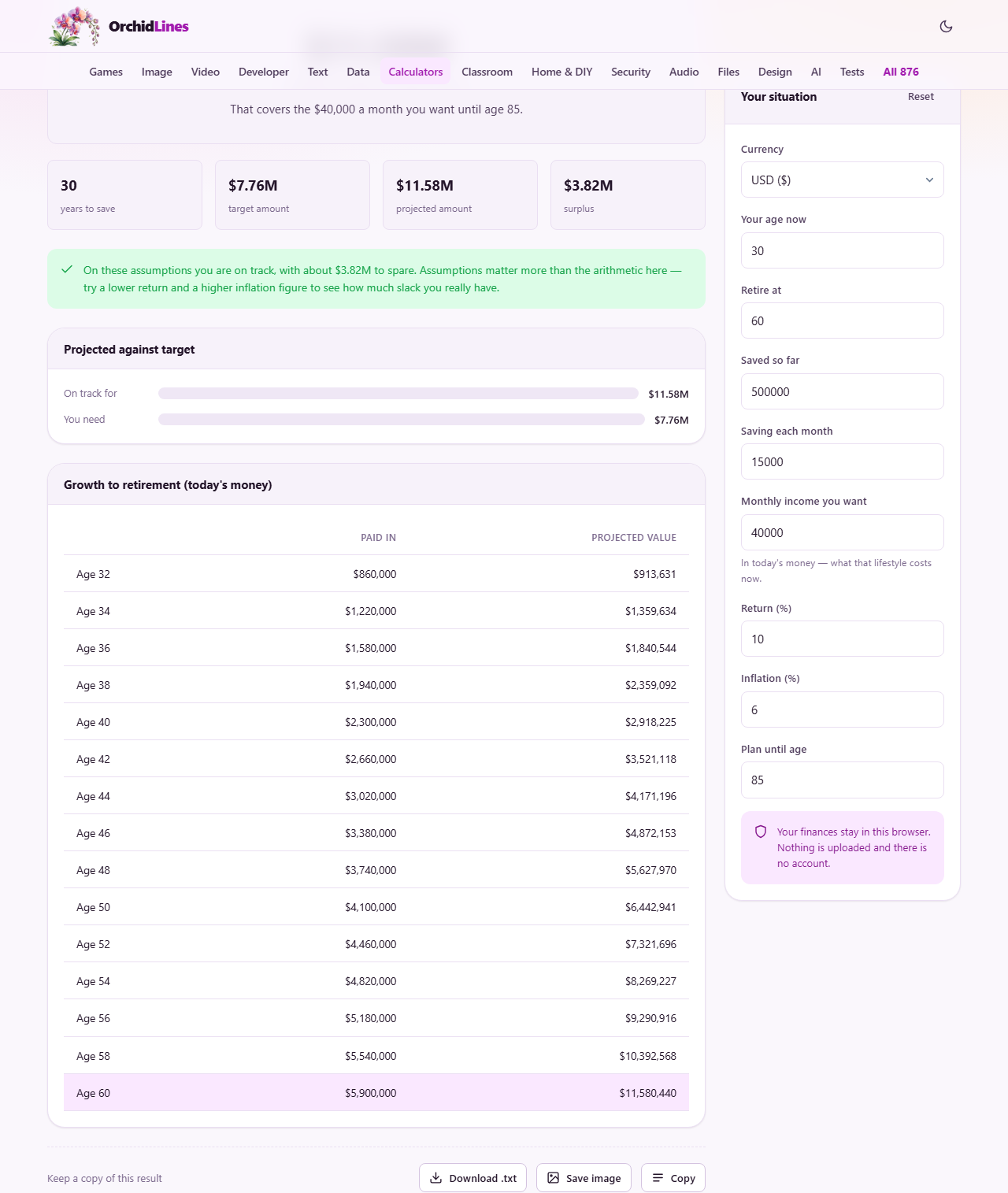Copy the result to clipboard
Screen dimensions: 1008x1193
[x=673, y=1178]
